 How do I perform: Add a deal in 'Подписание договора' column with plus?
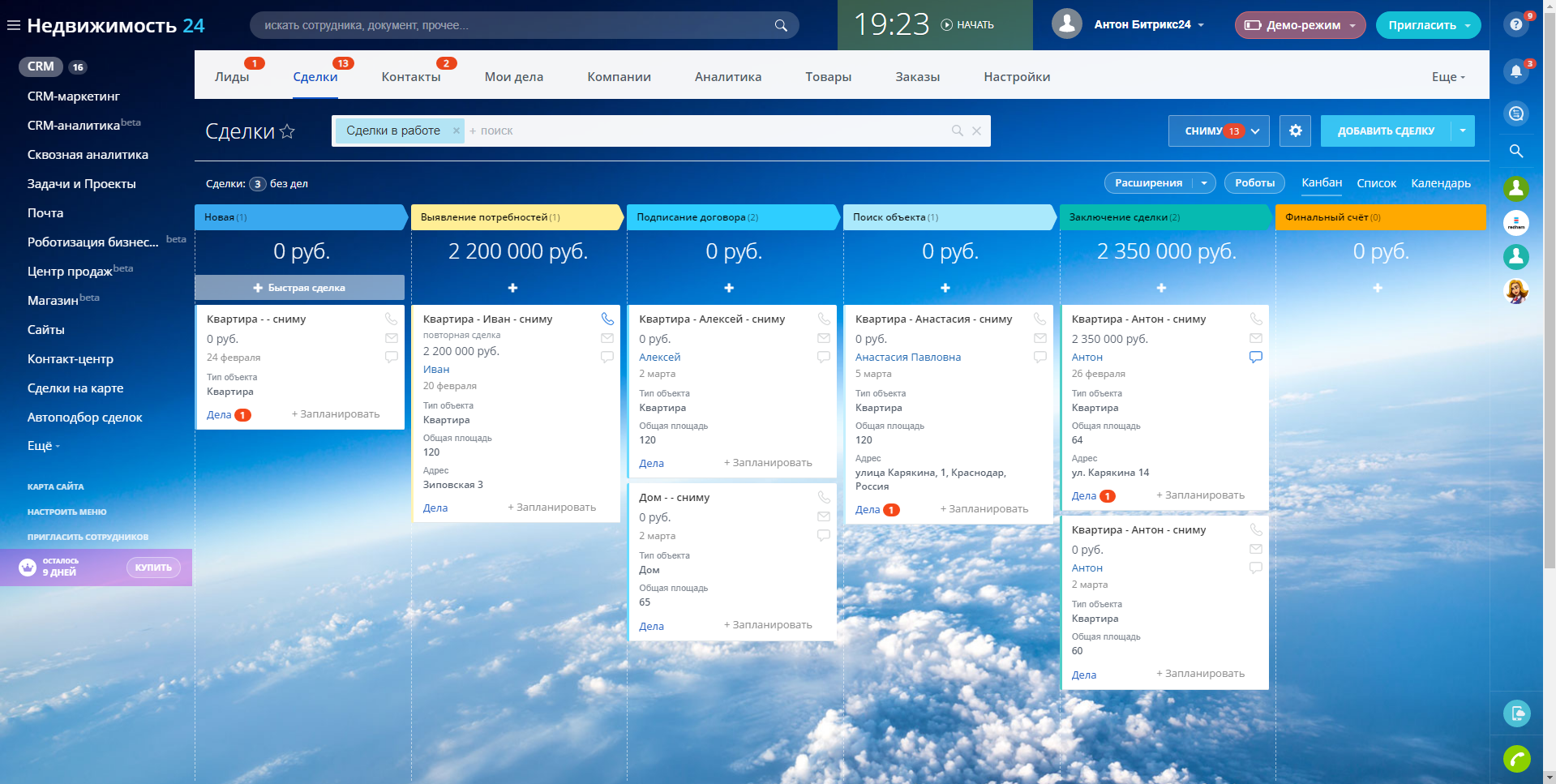point(729,288)
